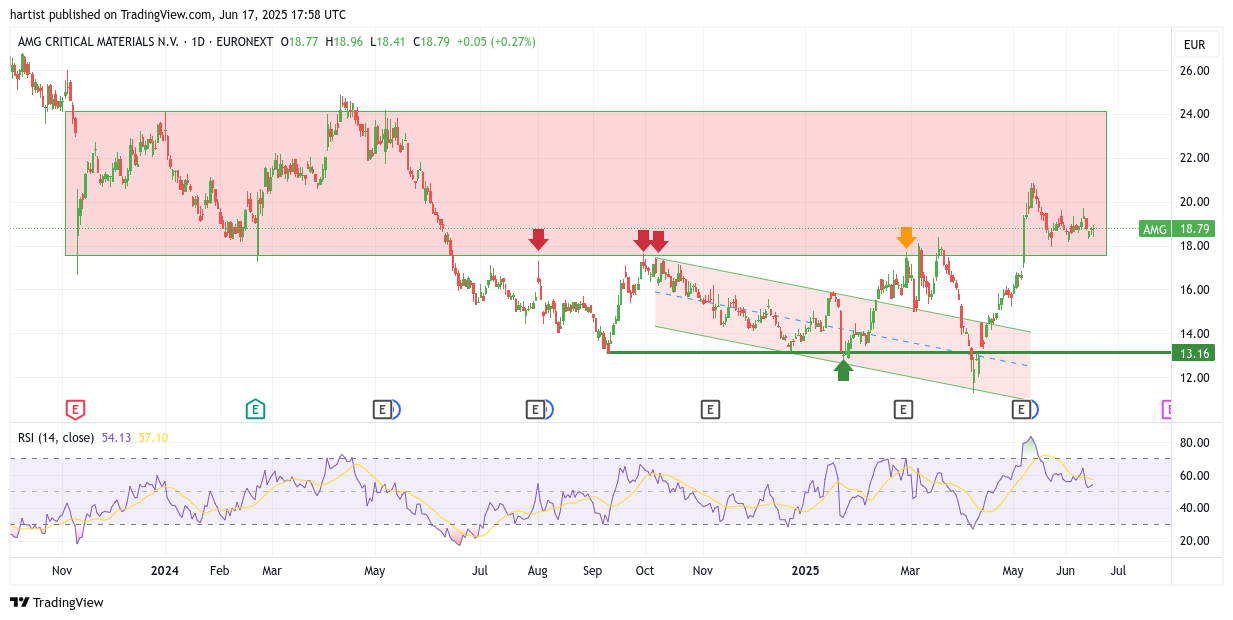Click the TradingView logo
Image resolution: width=1233 pixels, height=620 pixels.
57,602
